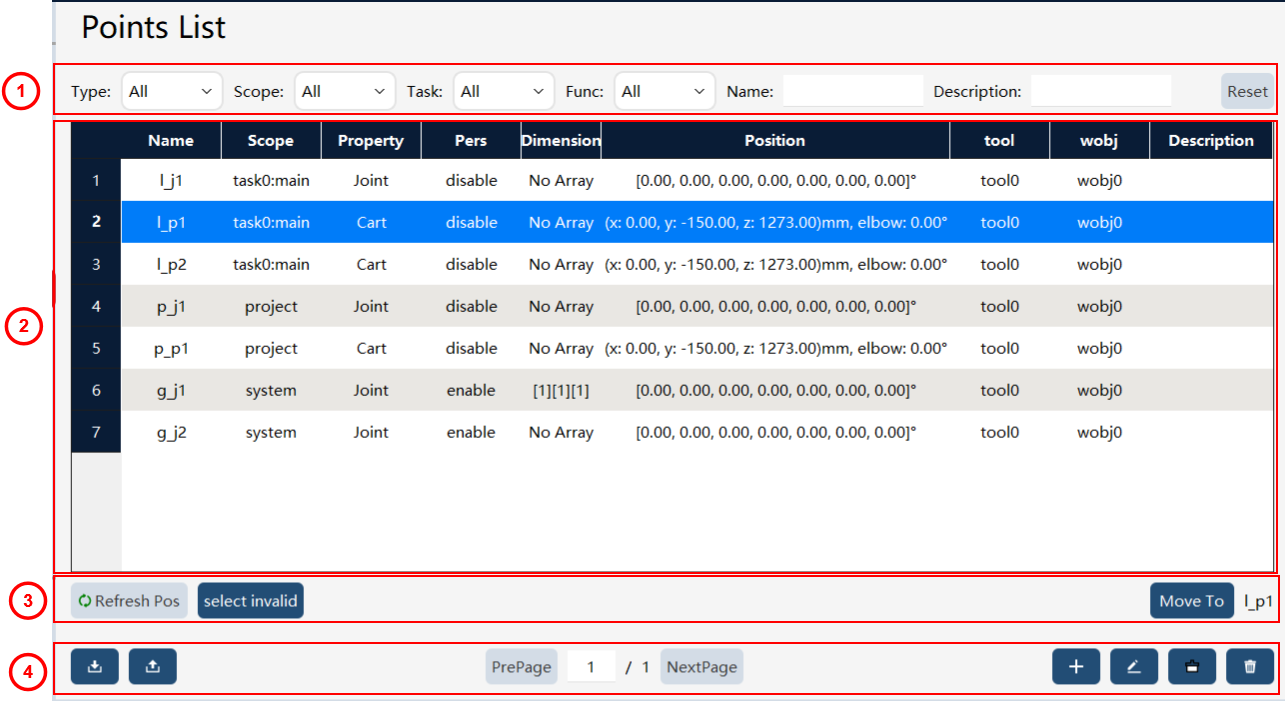Screen dimensions: 1286x702
Task: Click the pencil edit icon button
Action: tap(1134, 667)
